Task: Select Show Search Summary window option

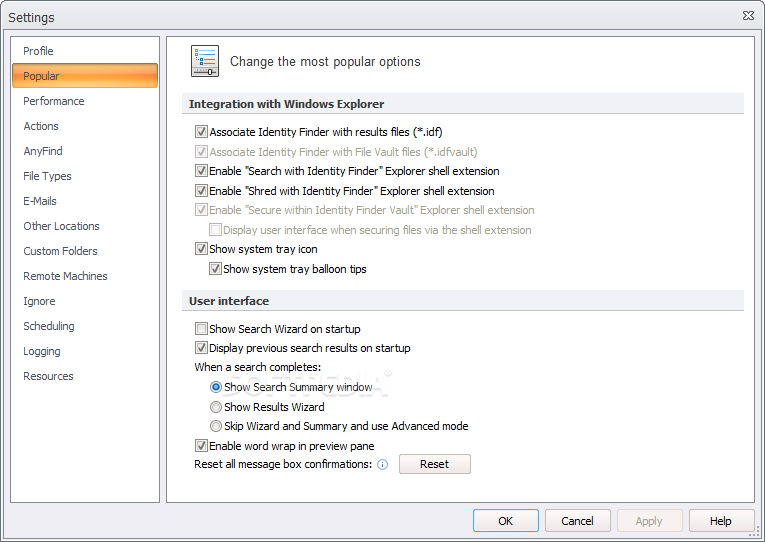Action: (x=216, y=387)
